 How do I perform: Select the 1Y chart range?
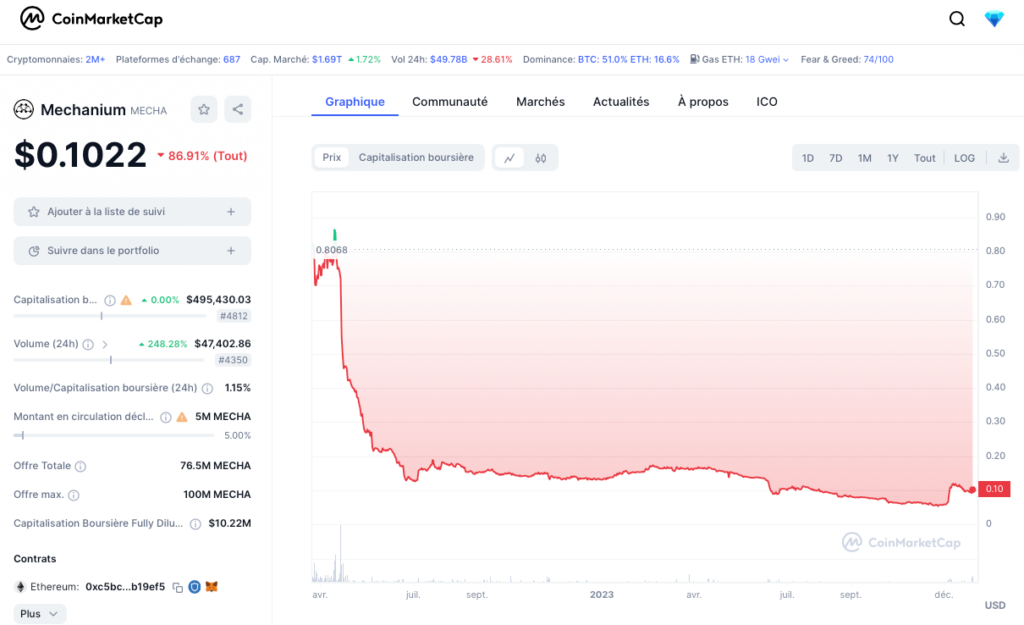pos(892,157)
